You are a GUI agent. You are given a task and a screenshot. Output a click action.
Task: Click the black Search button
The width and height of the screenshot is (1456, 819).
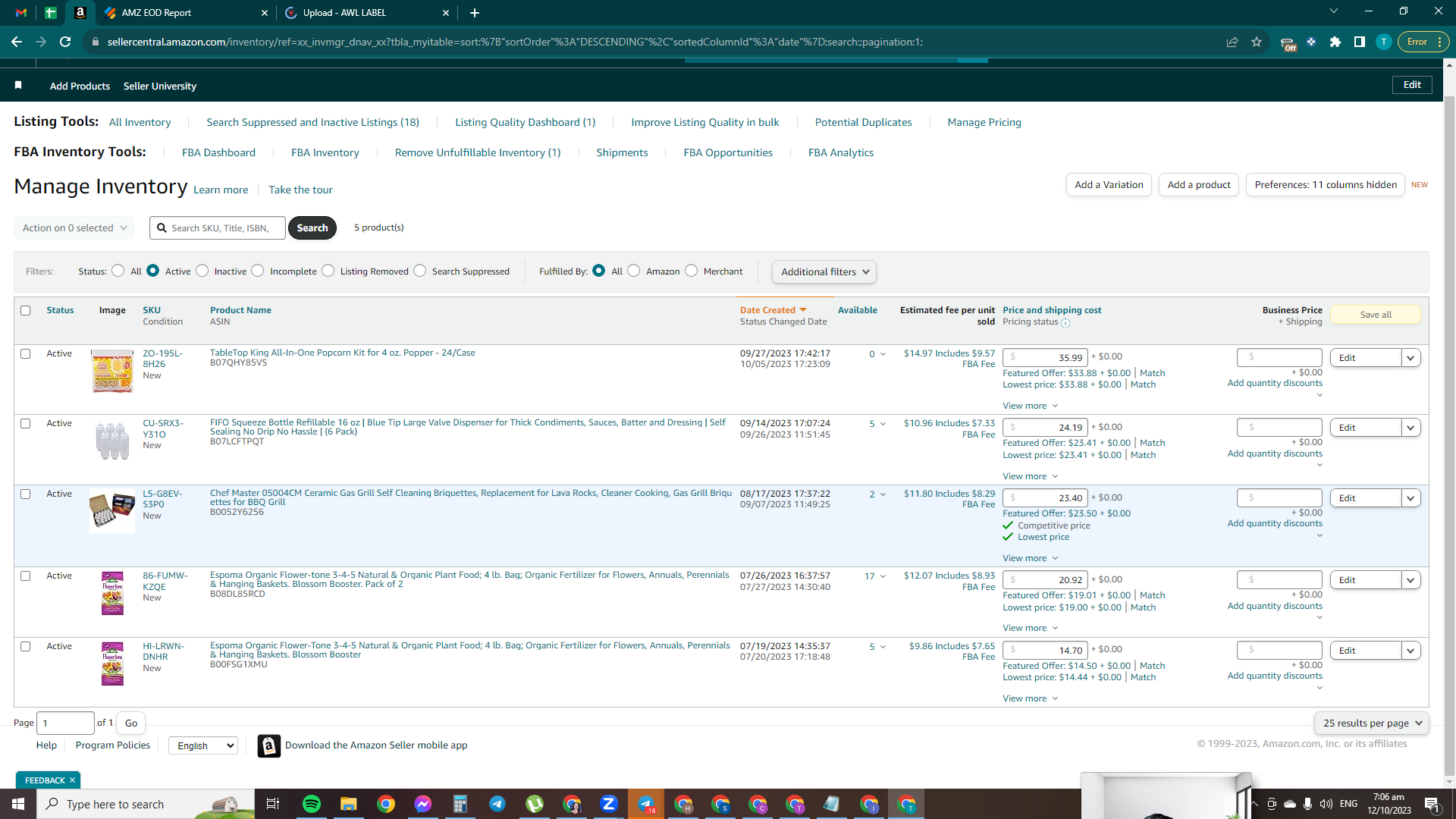312,227
